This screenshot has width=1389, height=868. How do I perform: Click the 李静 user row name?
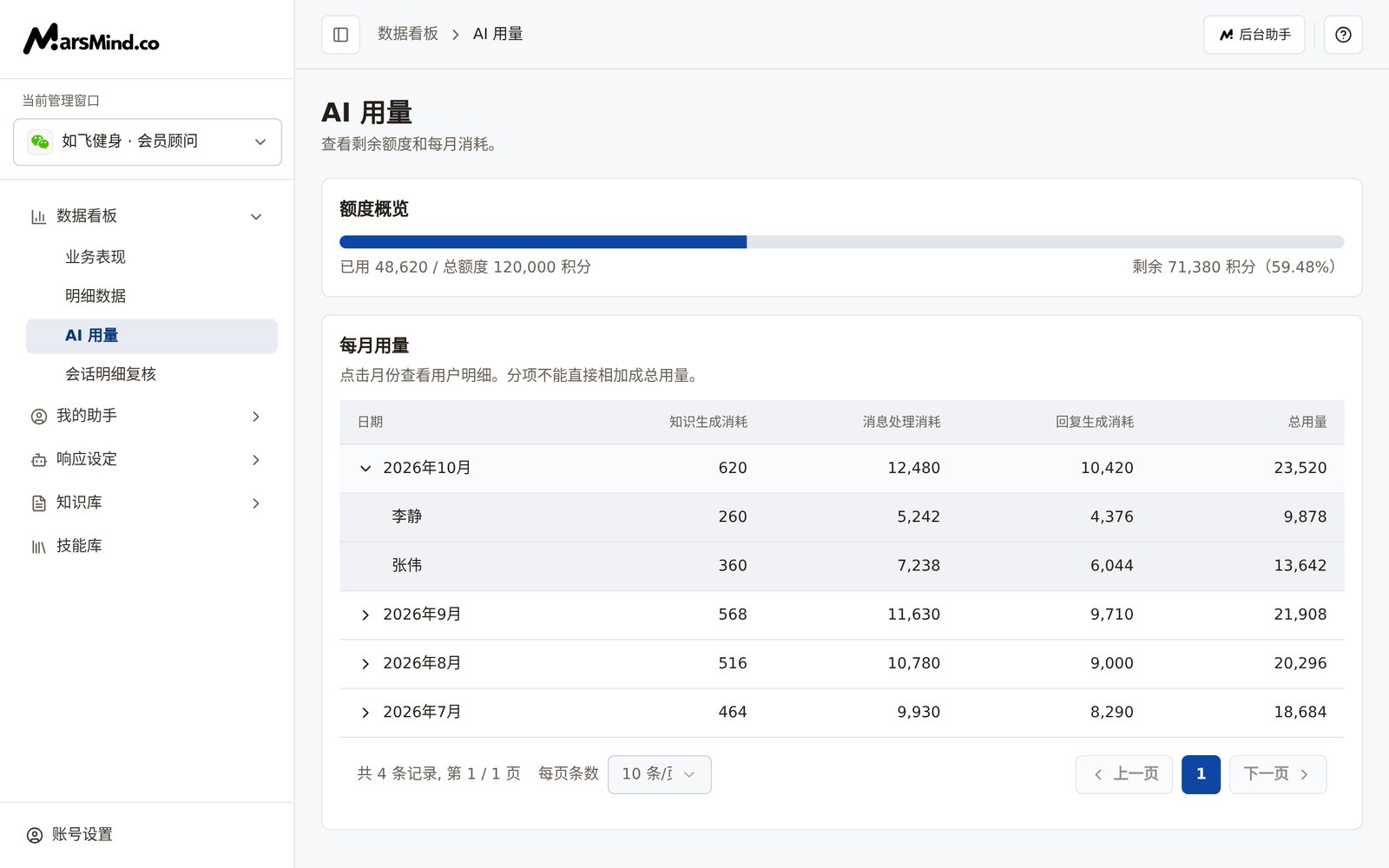[x=407, y=516]
